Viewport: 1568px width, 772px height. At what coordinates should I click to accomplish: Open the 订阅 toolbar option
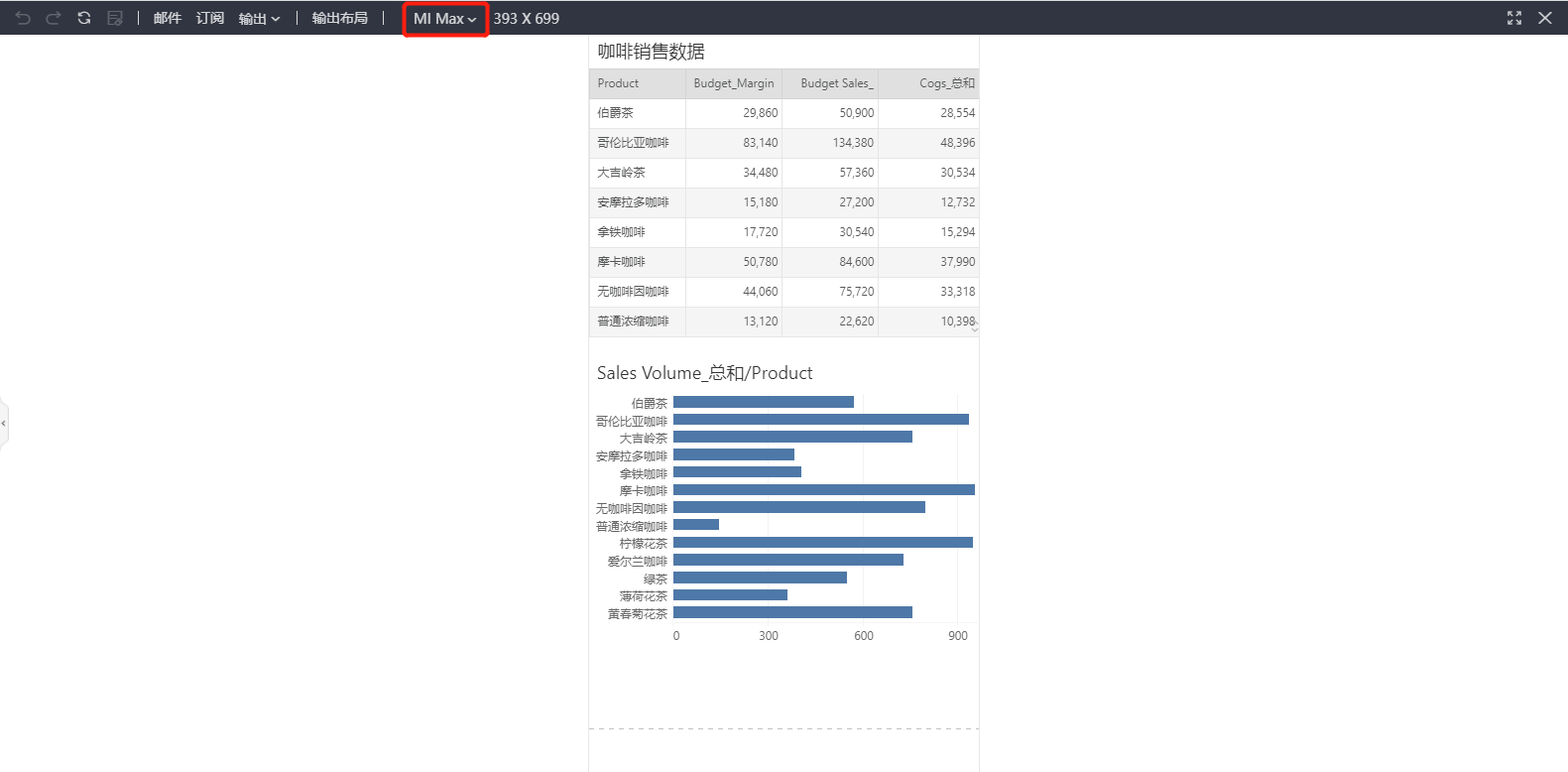click(210, 18)
